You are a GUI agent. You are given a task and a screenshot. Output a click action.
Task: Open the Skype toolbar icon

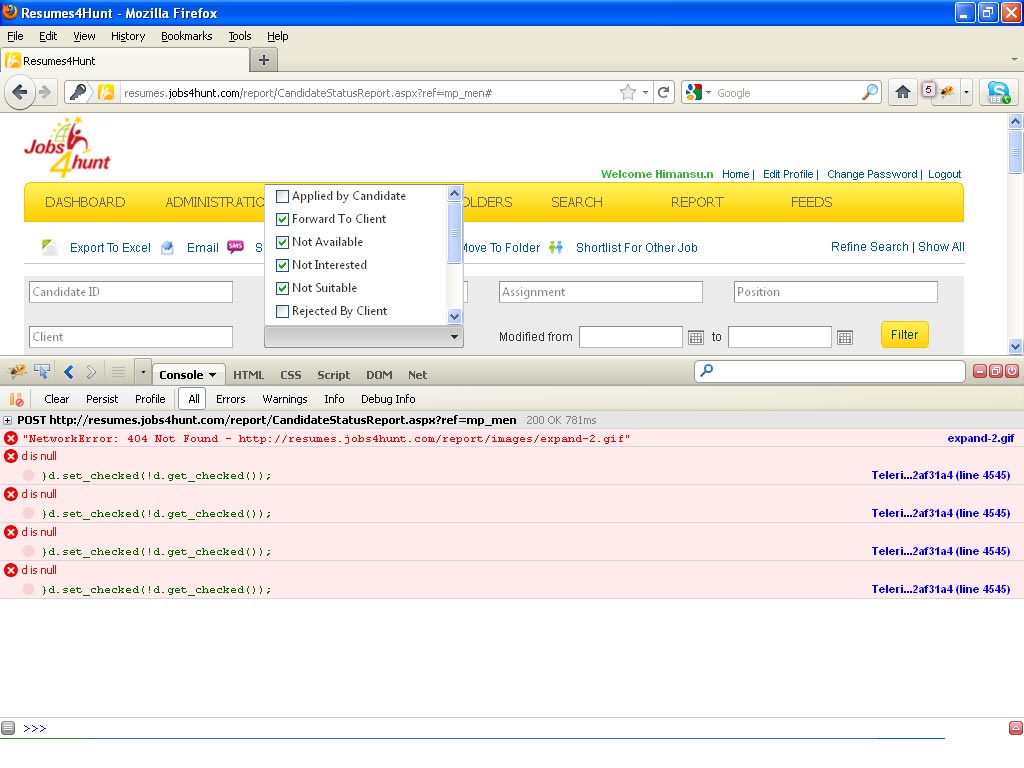(999, 92)
